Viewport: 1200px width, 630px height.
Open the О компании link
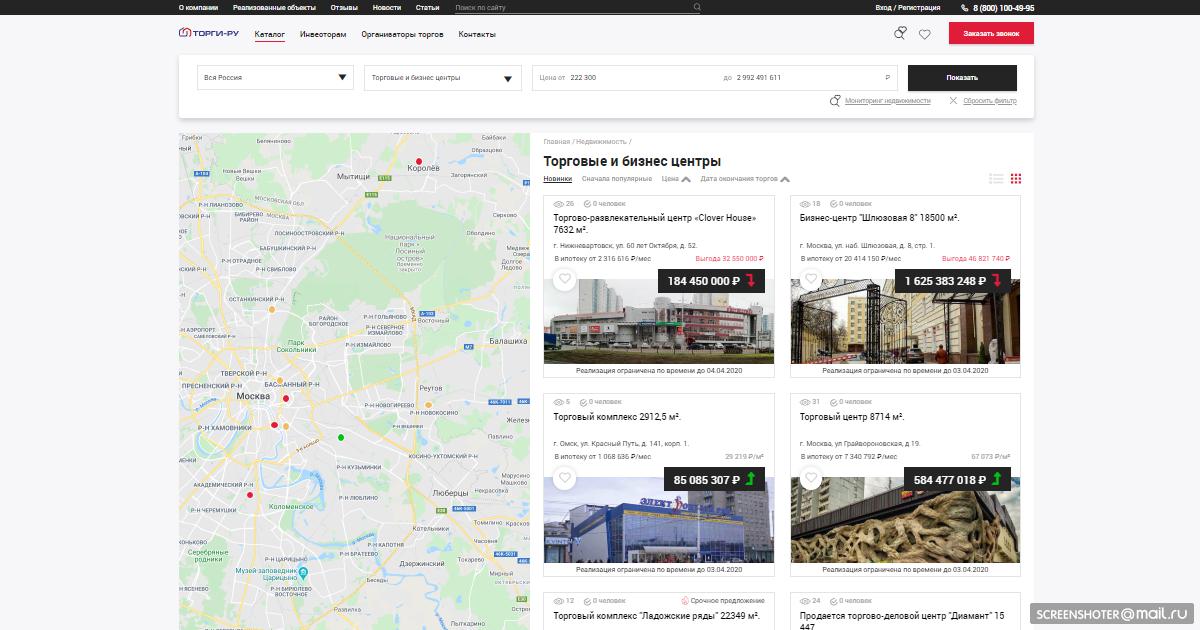[x=198, y=7]
